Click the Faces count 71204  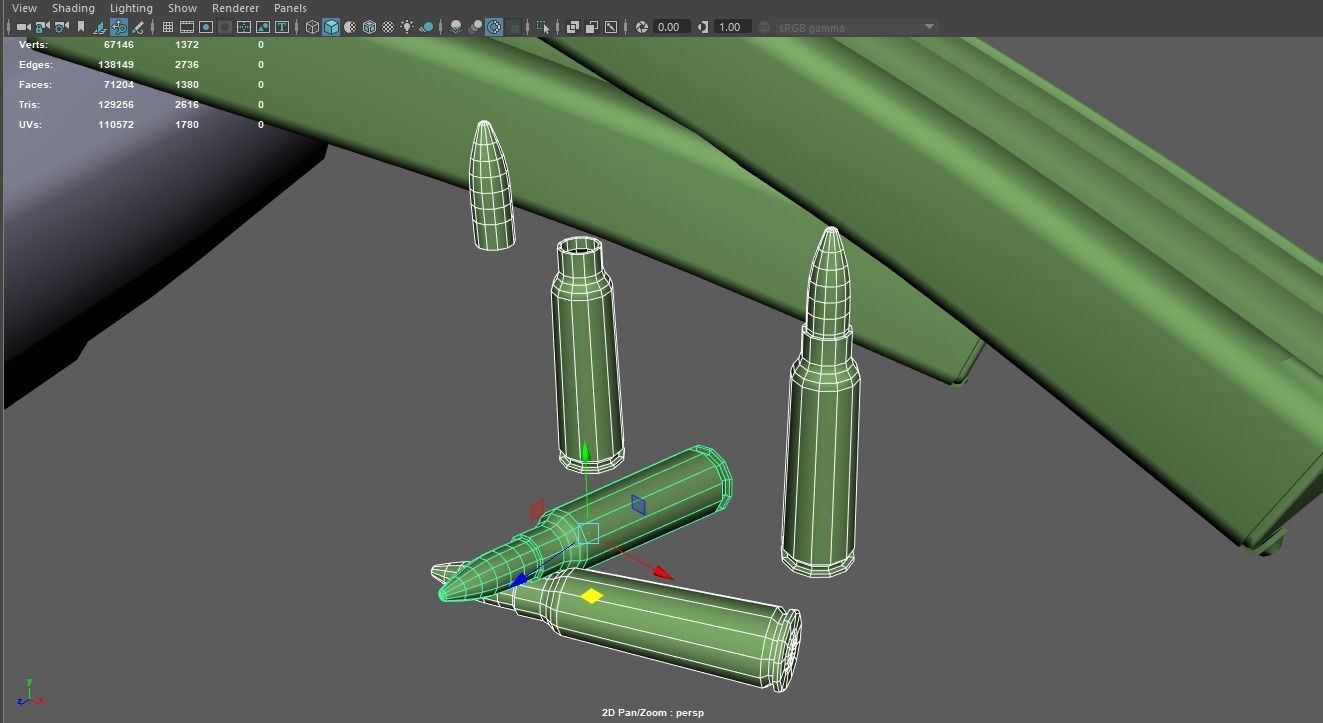tap(119, 85)
